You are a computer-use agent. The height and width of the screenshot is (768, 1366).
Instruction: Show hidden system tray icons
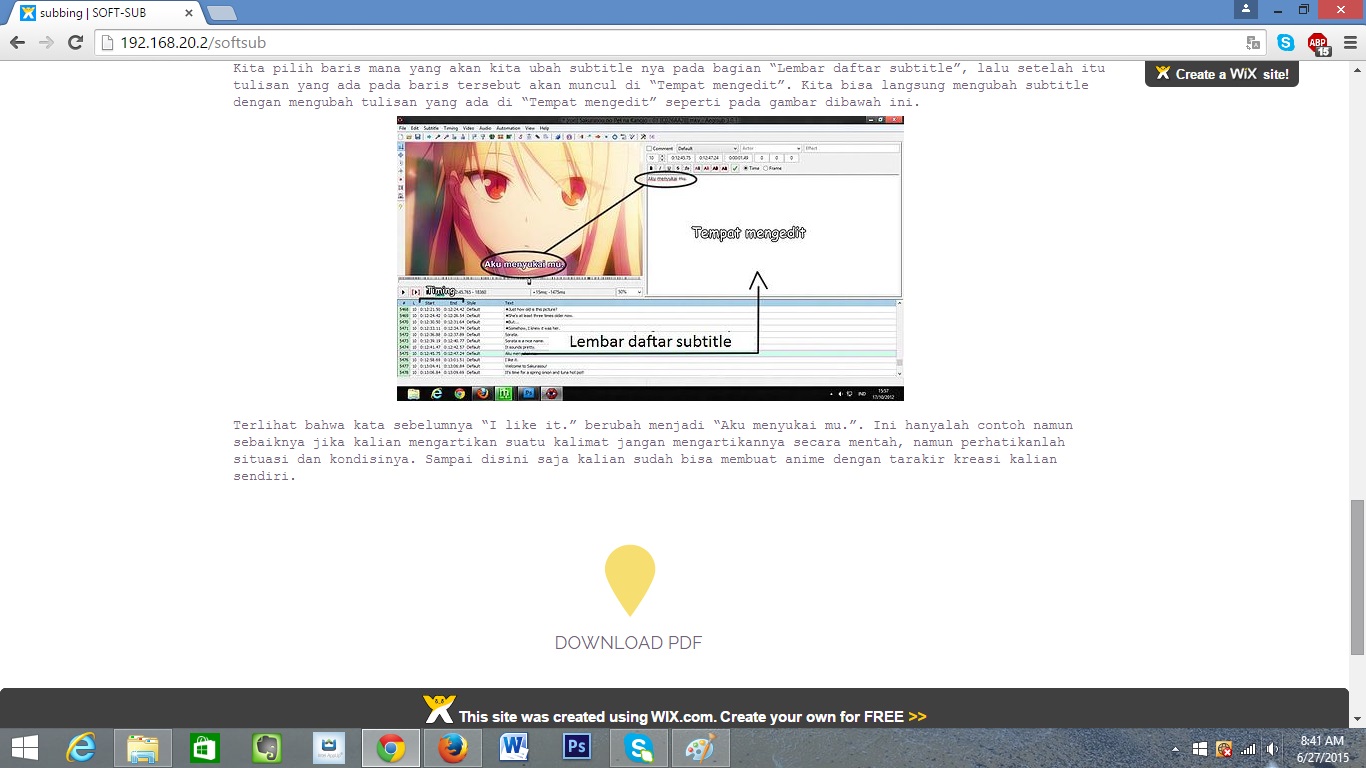coord(1177,749)
